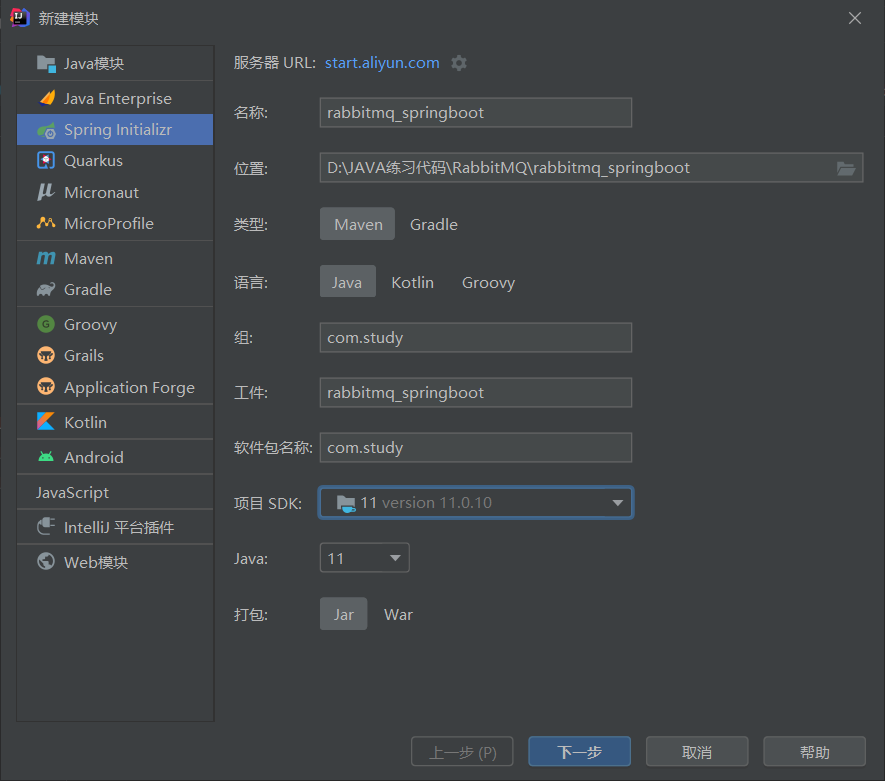885x781 pixels.
Task: Click the SDK folder icon in dropdown
Action: (x=345, y=503)
